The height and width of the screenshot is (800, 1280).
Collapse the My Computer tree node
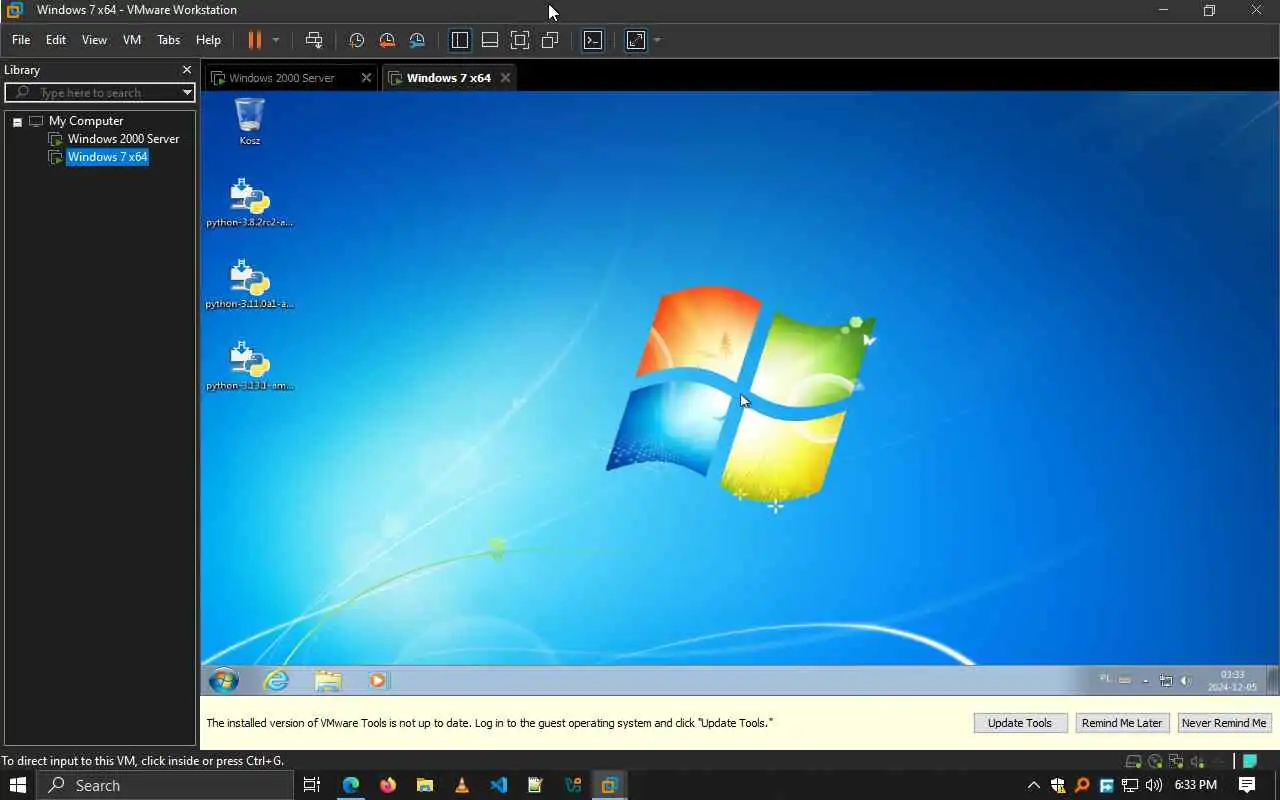tap(17, 121)
